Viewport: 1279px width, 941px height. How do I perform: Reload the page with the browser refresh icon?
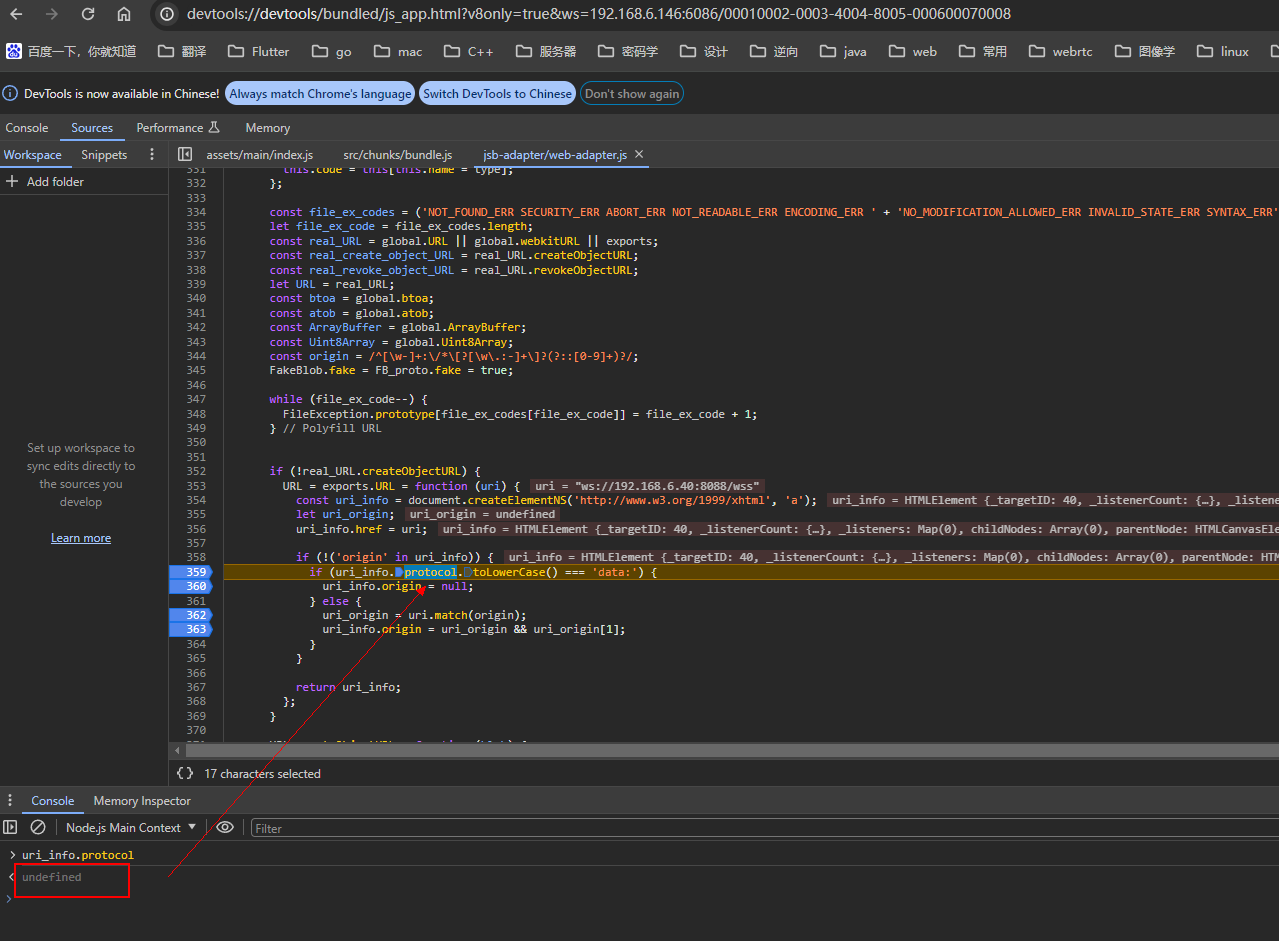(88, 14)
